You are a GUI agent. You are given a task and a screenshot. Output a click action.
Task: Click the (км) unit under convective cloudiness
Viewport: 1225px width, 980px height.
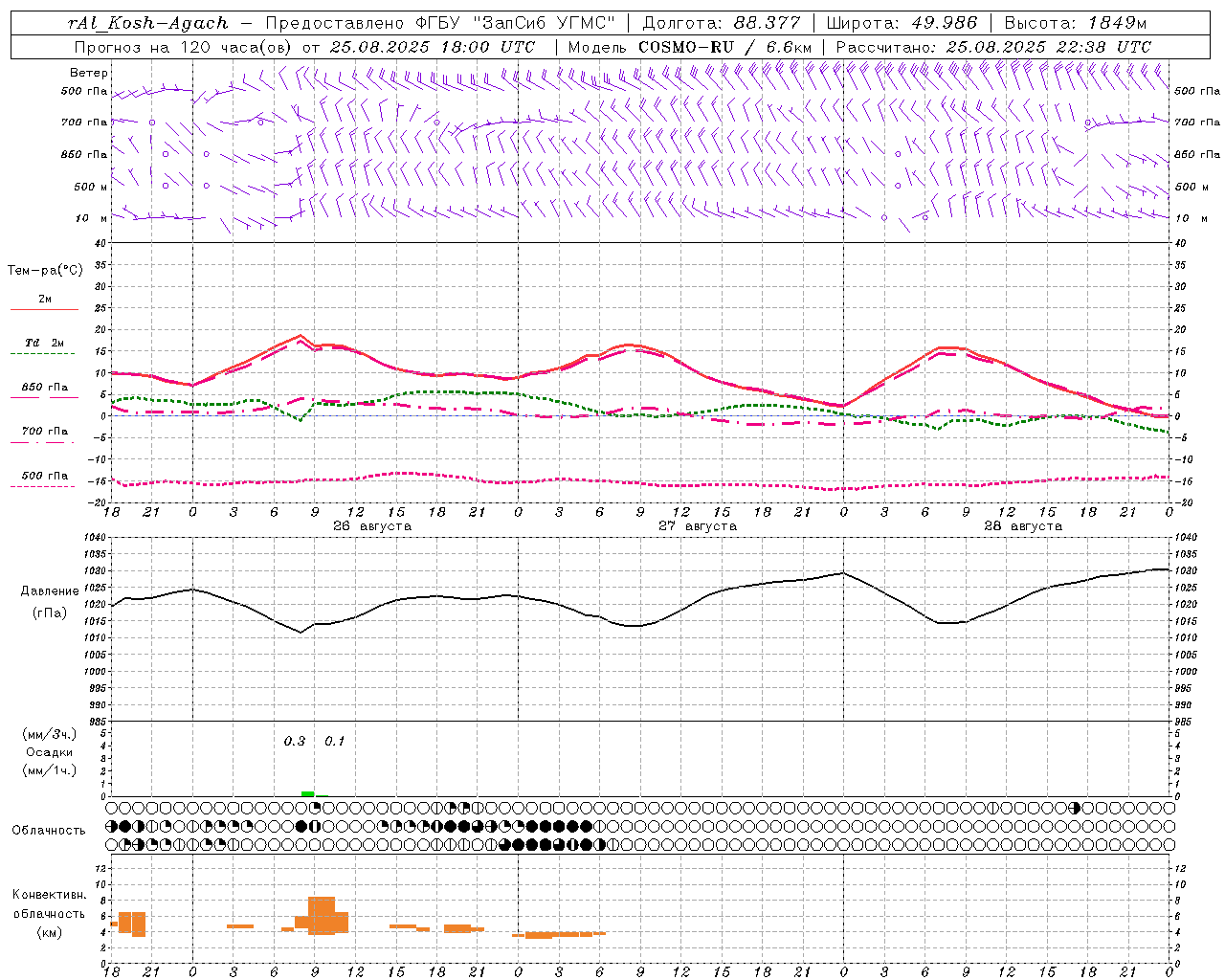click(x=49, y=932)
